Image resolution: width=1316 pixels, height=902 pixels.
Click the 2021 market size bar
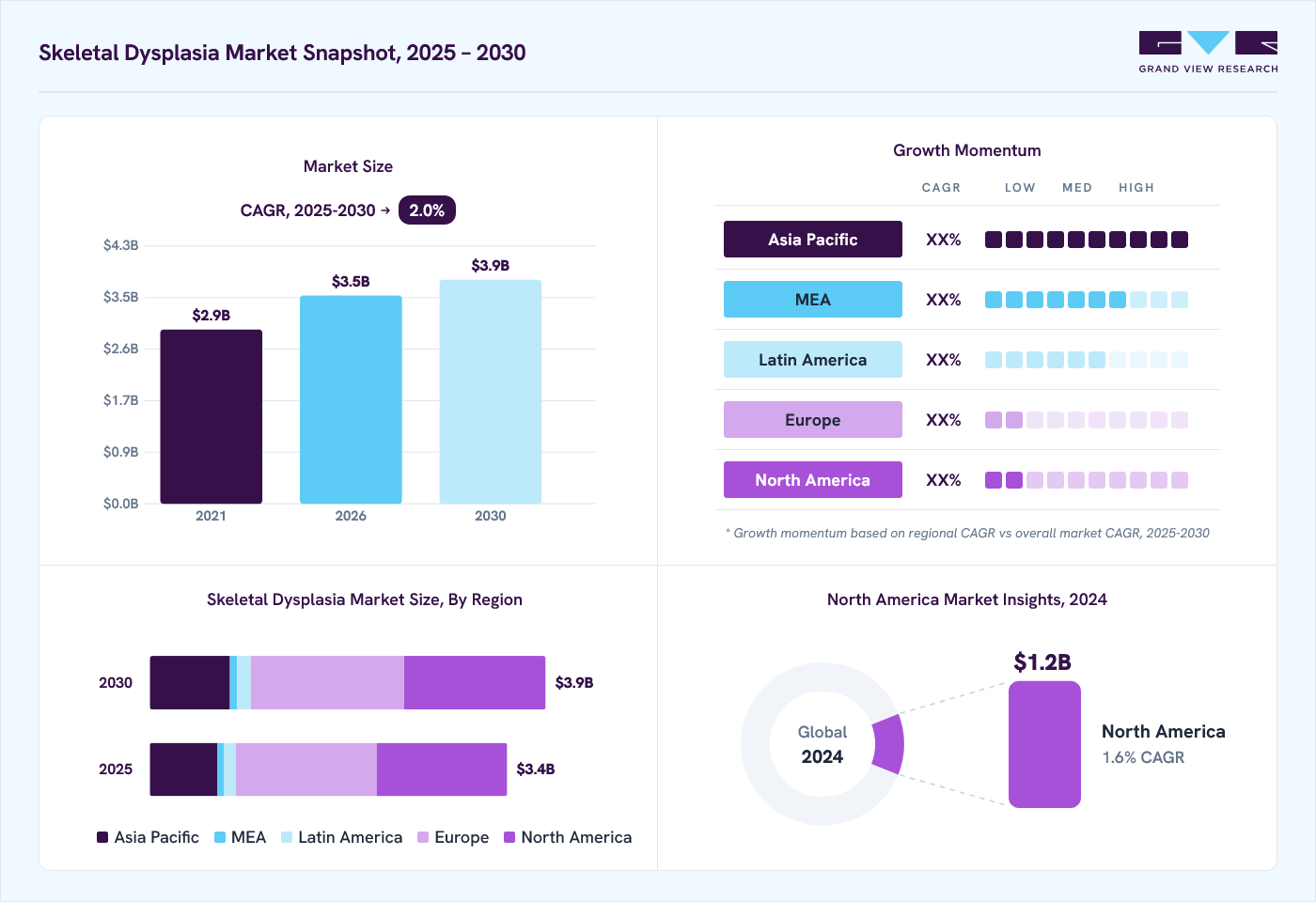pyautogui.click(x=211, y=416)
